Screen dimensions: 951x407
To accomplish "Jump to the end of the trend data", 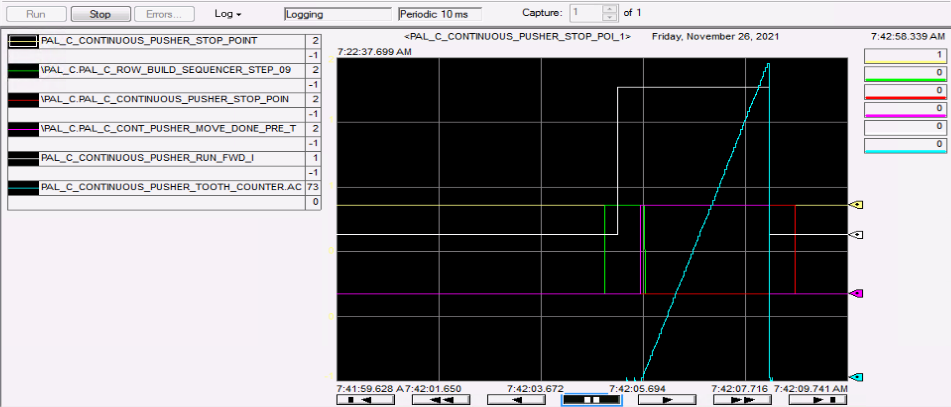I will pyautogui.click(x=818, y=400).
